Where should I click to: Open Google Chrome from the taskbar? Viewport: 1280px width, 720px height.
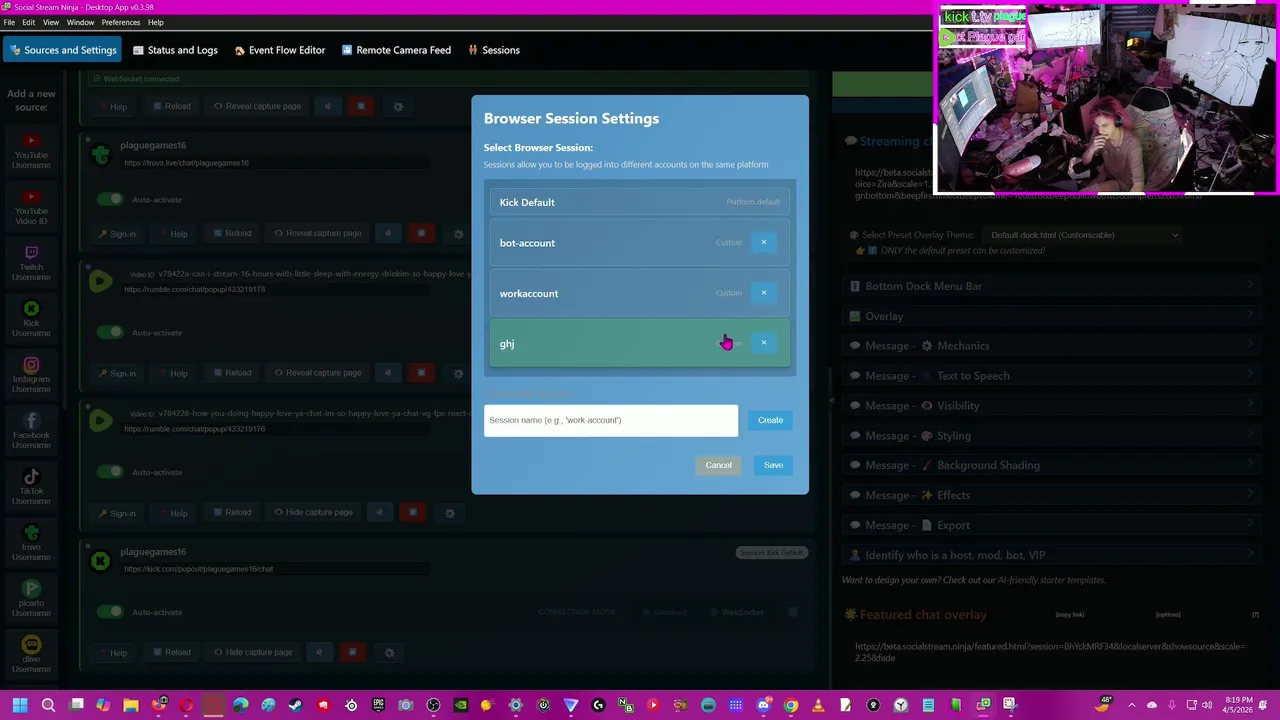pyautogui.click(x=791, y=706)
